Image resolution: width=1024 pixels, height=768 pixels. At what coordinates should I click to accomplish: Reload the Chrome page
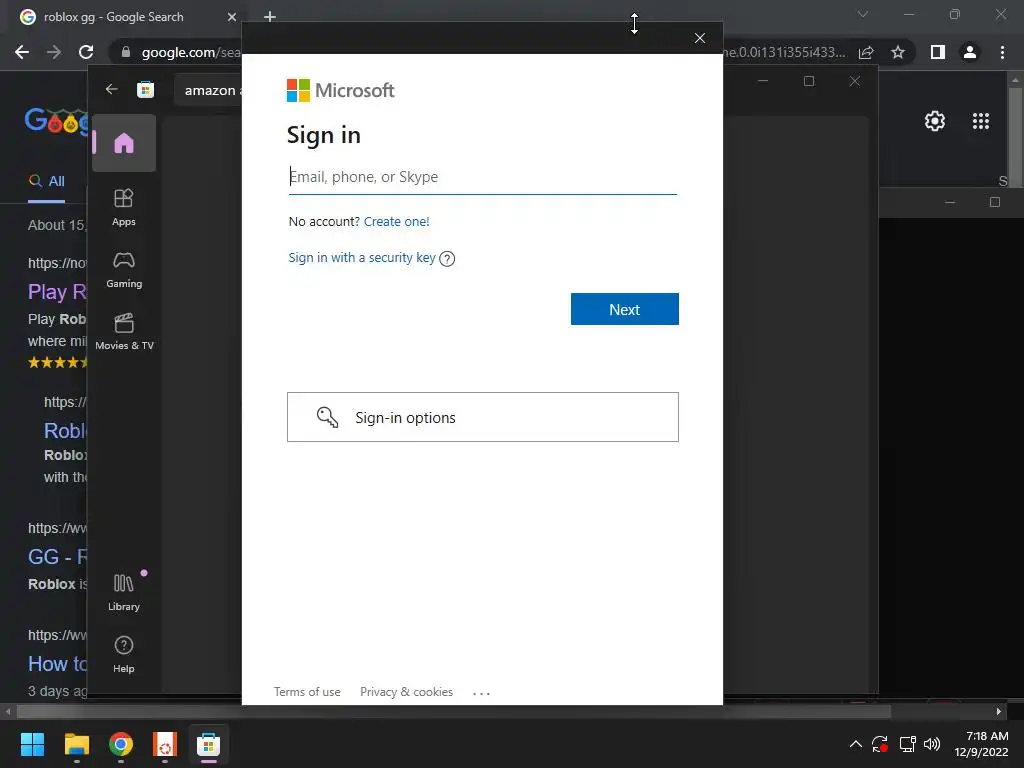86,52
